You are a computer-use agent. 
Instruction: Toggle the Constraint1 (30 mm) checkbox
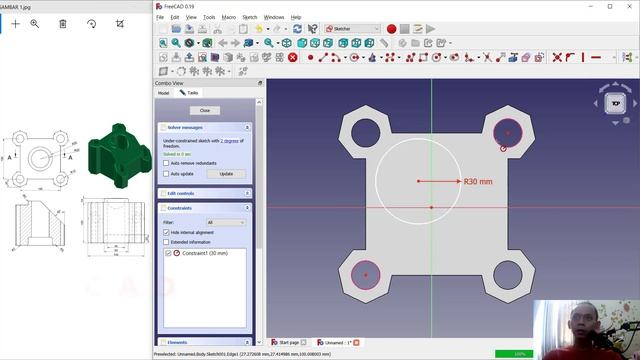pos(168,253)
